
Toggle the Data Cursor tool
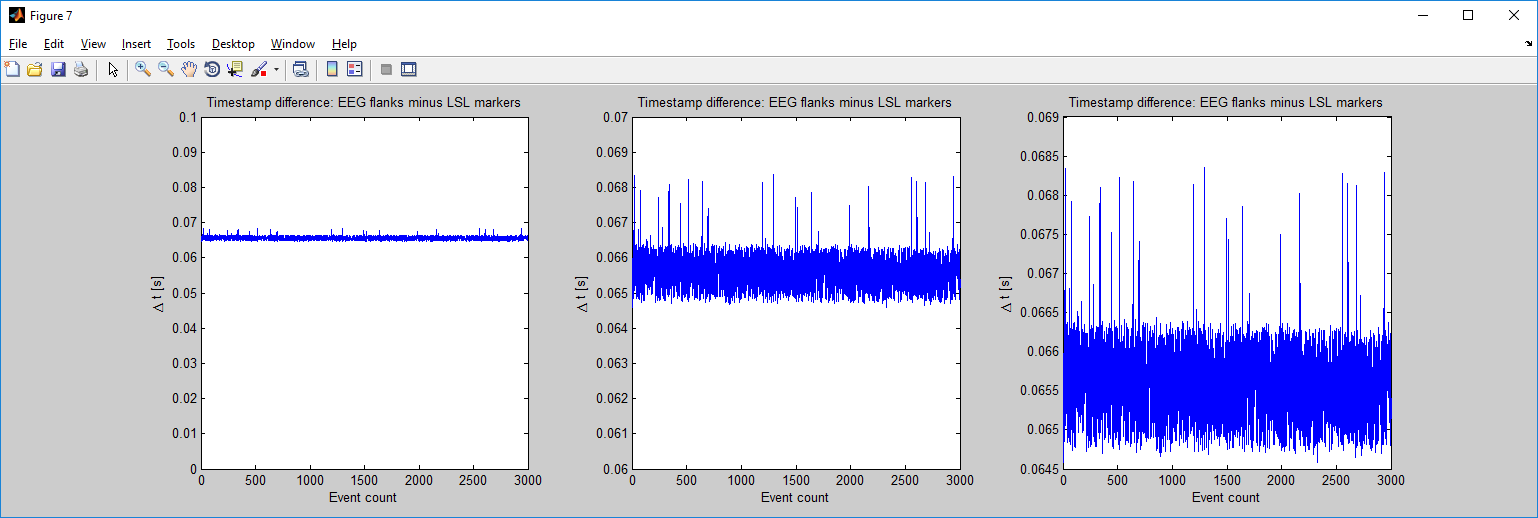235,70
